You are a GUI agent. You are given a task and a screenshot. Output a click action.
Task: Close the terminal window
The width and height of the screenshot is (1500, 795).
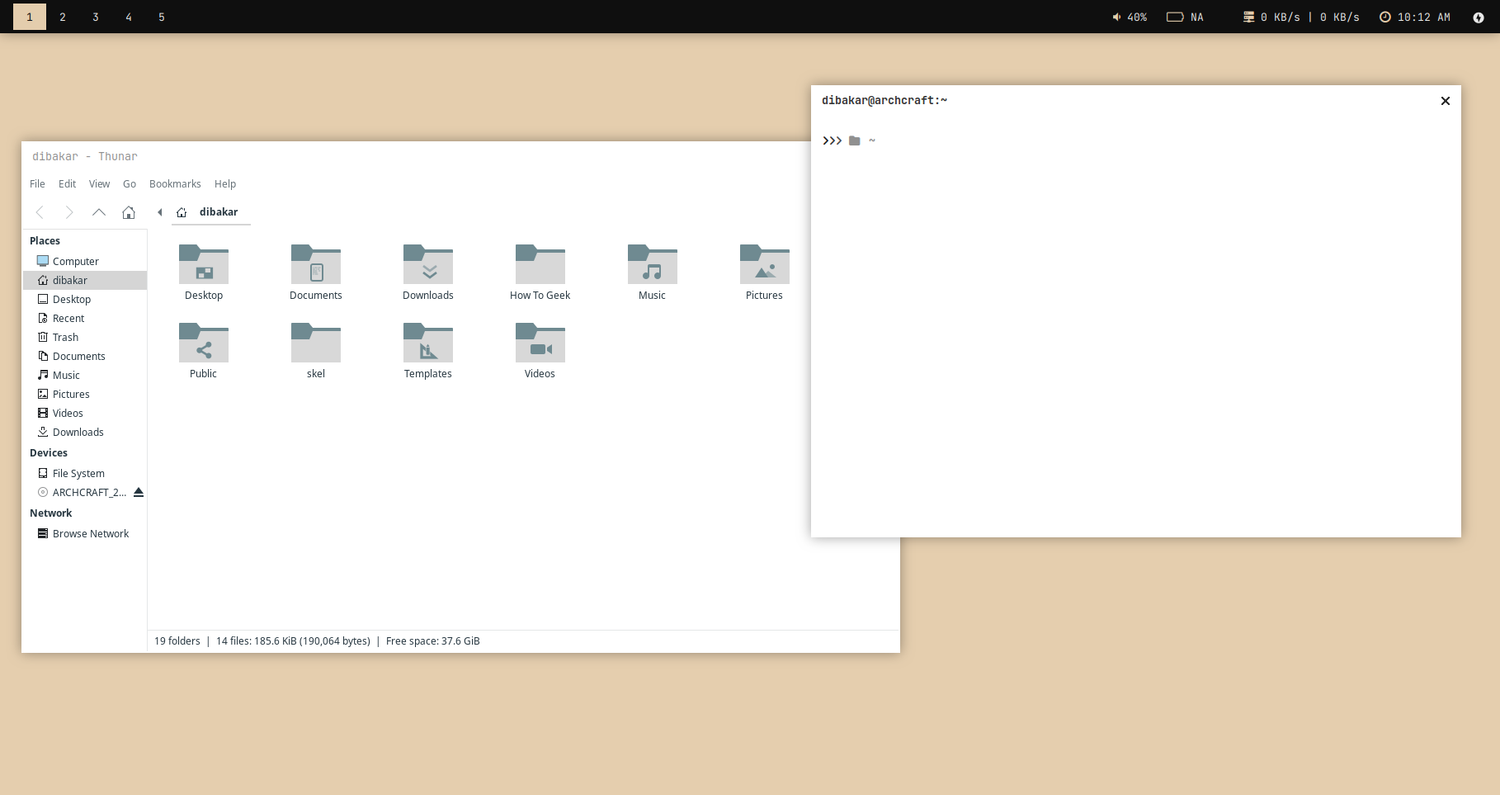1445,101
